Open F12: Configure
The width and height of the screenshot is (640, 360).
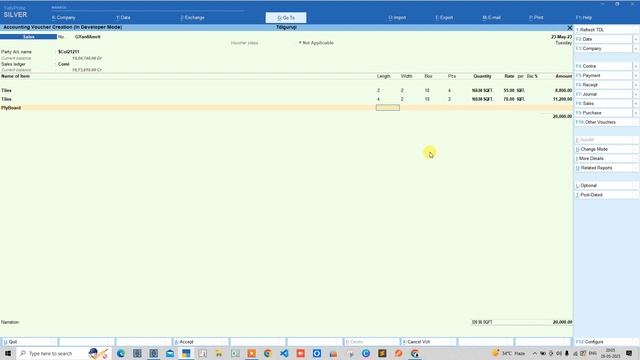[604, 342]
